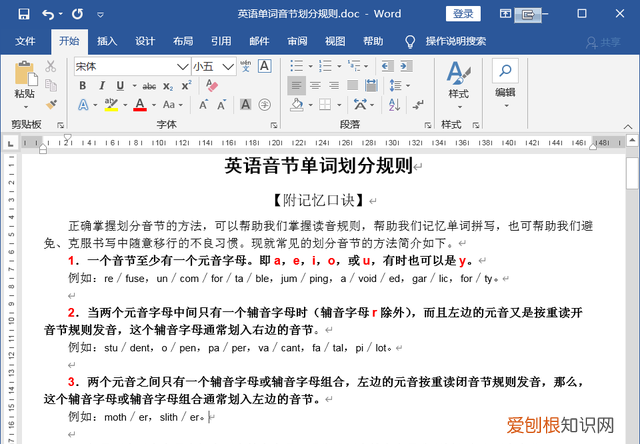This screenshot has height=444, width=640.
Task: Click the 登录 sign-in button
Action: 463,14
